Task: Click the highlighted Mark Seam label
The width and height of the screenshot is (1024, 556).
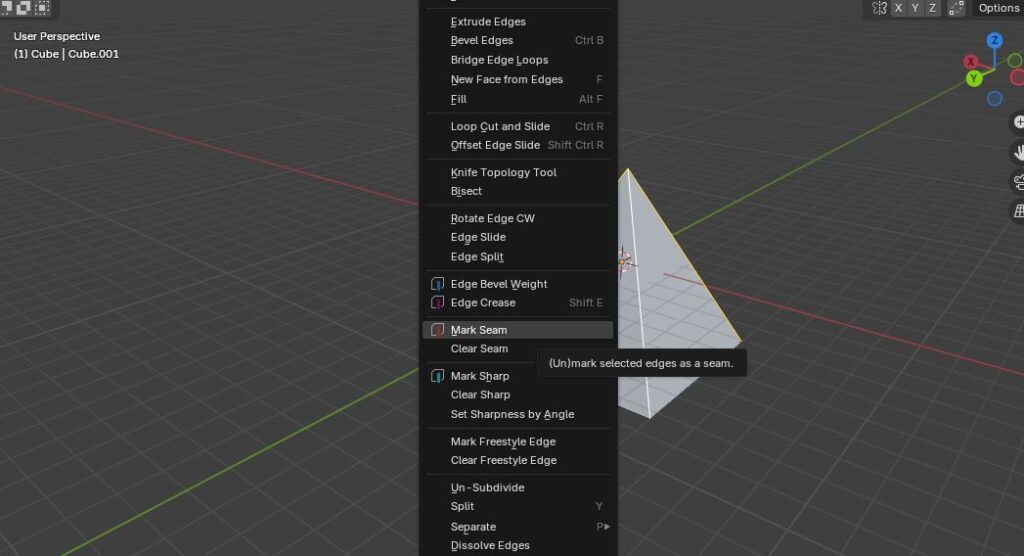Action: (479, 330)
